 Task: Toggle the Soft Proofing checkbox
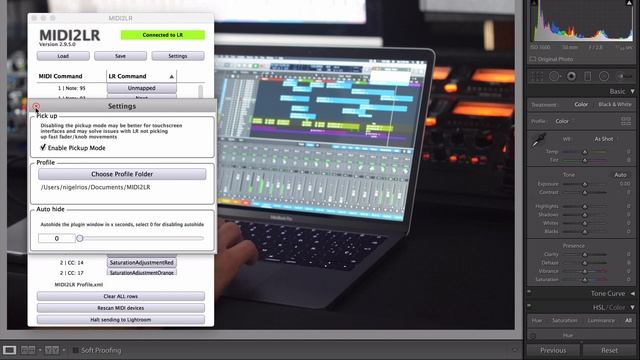point(76,350)
